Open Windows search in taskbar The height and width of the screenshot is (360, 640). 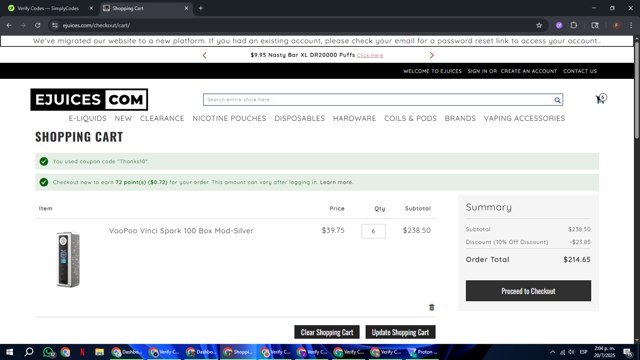29,352
